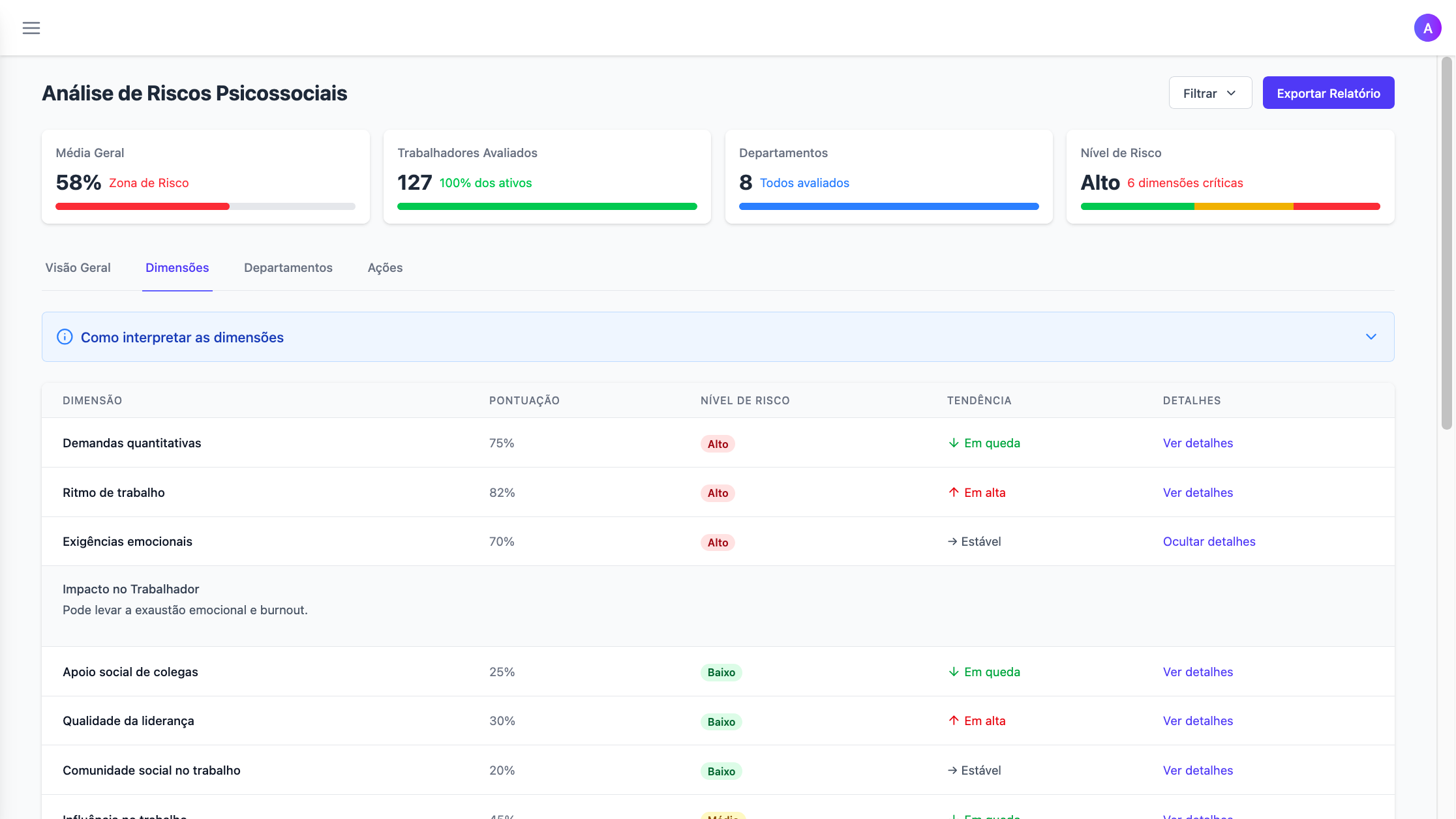
Task: Show details for Apoio social de colegas
Action: click(x=1198, y=672)
